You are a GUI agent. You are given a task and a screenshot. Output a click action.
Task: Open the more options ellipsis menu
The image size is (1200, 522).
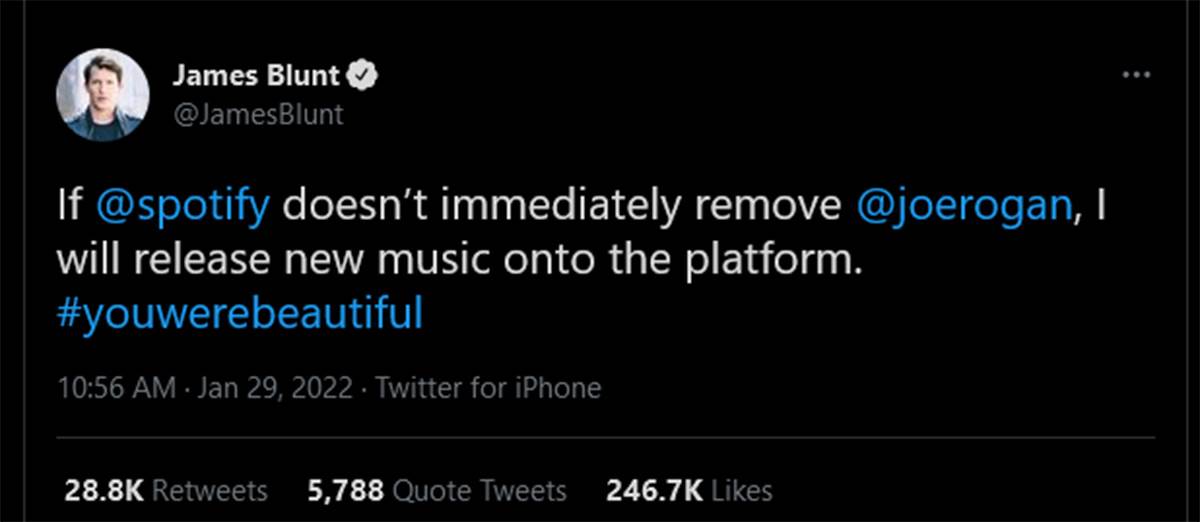pyautogui.click(x=1137, y=76)
